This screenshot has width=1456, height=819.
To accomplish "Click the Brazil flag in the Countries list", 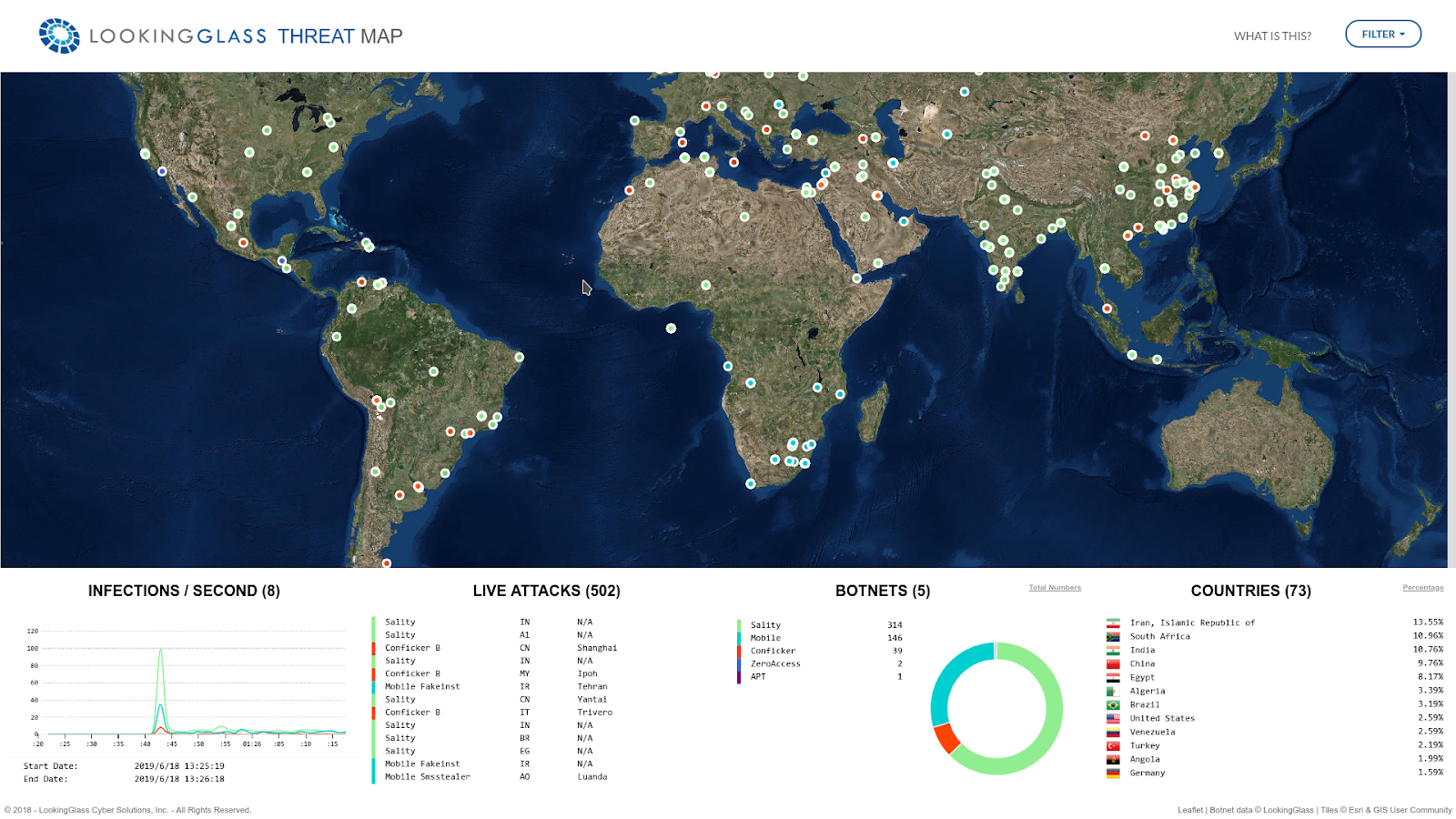I will tap(1114, 704).
